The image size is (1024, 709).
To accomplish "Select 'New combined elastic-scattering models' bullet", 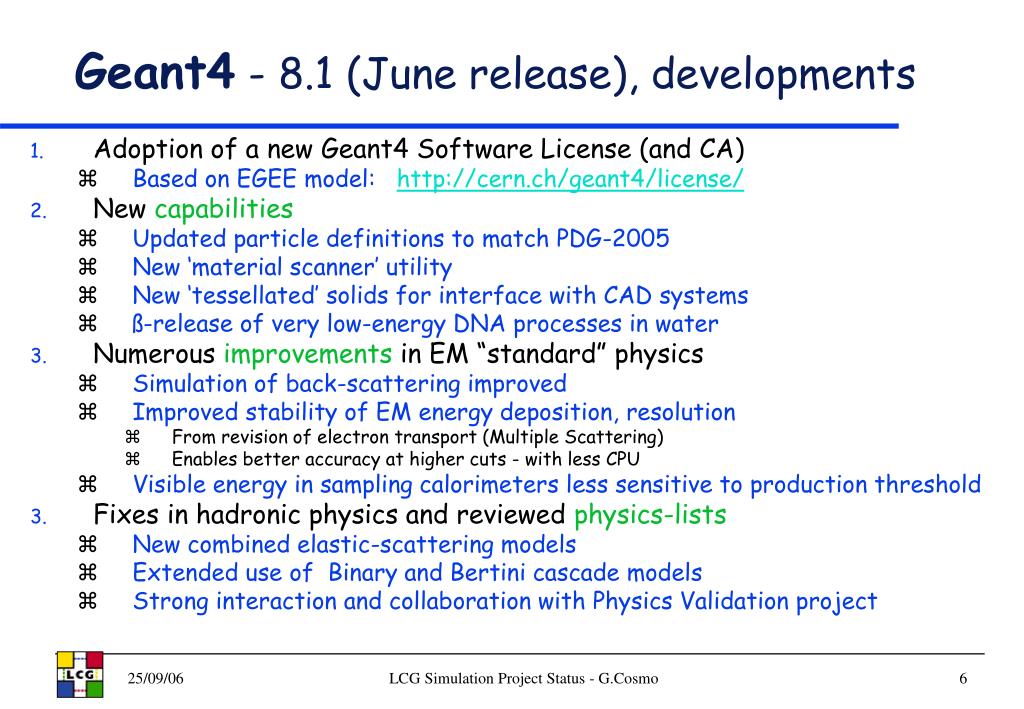I will (354, 544).
